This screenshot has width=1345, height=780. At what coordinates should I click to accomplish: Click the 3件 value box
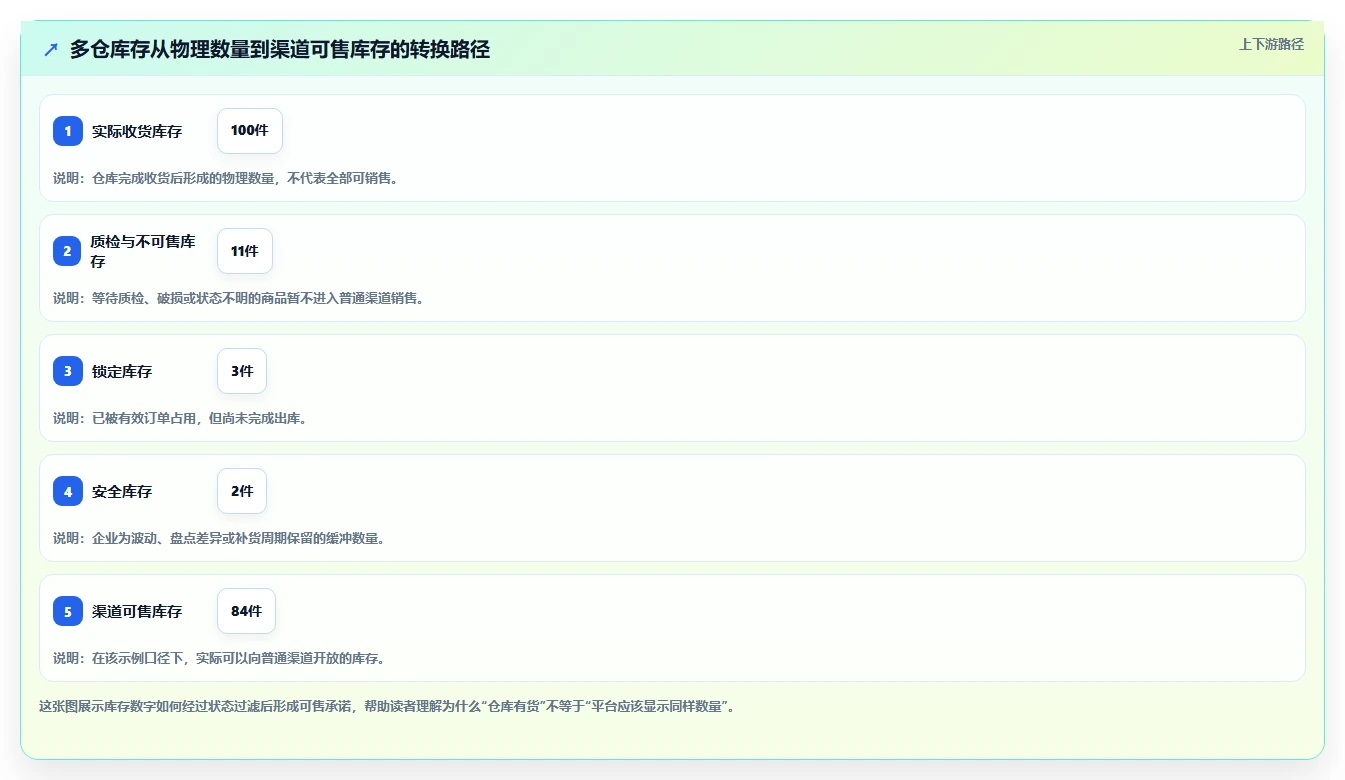[242, 371]
